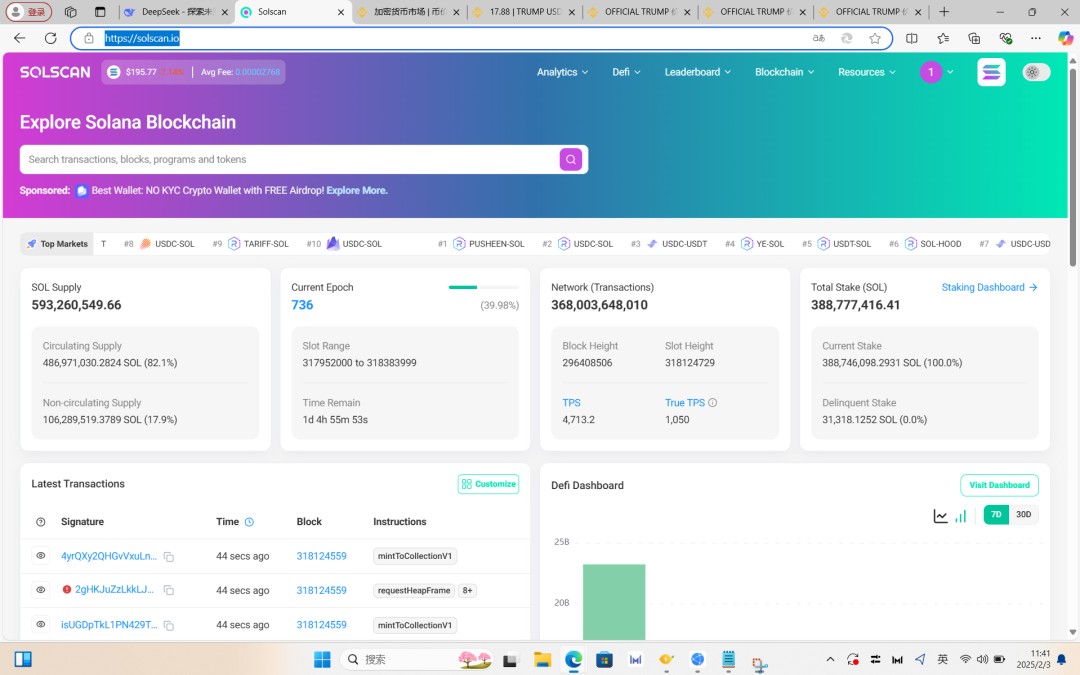Click the True TPS info icon
Image resolution: width=1080 pixels, height=675 pixels.
click(x=712, y=403)
